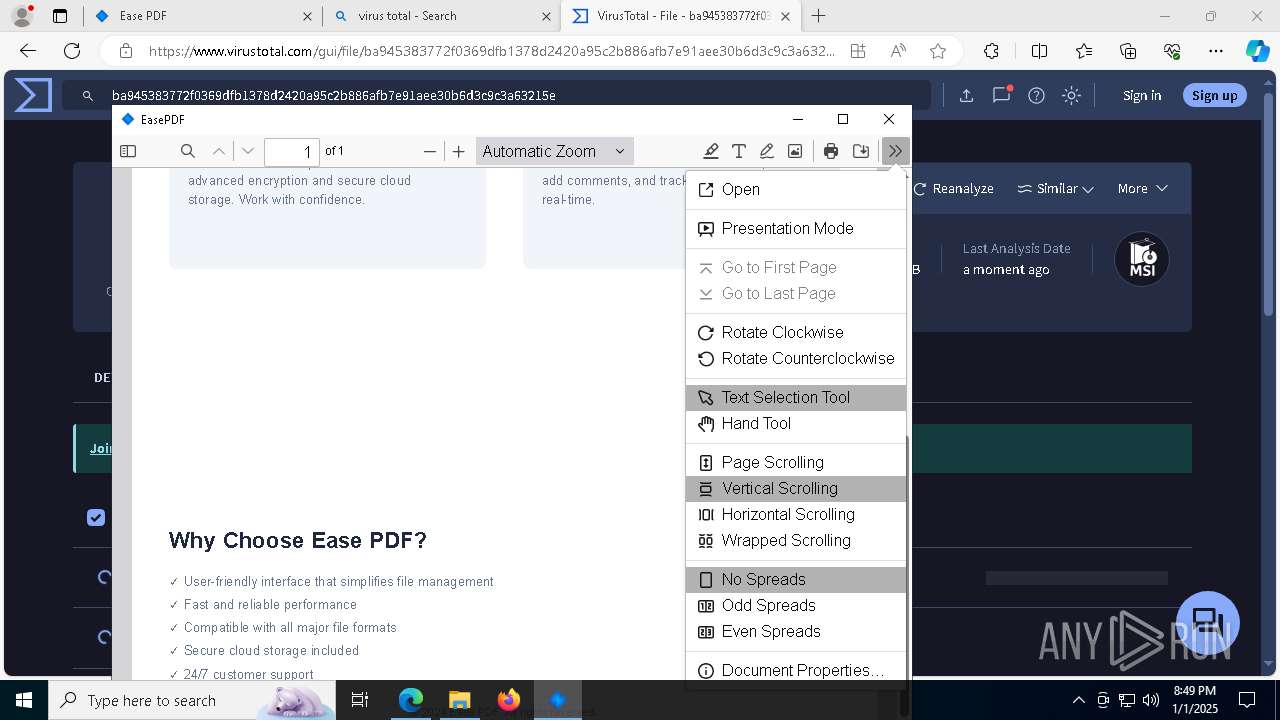The height and width of the screenshot is (720, 1280).
Task: Go to previous page arrow in EasePDF
Action: pyautogui.click(x=219, y=151)
